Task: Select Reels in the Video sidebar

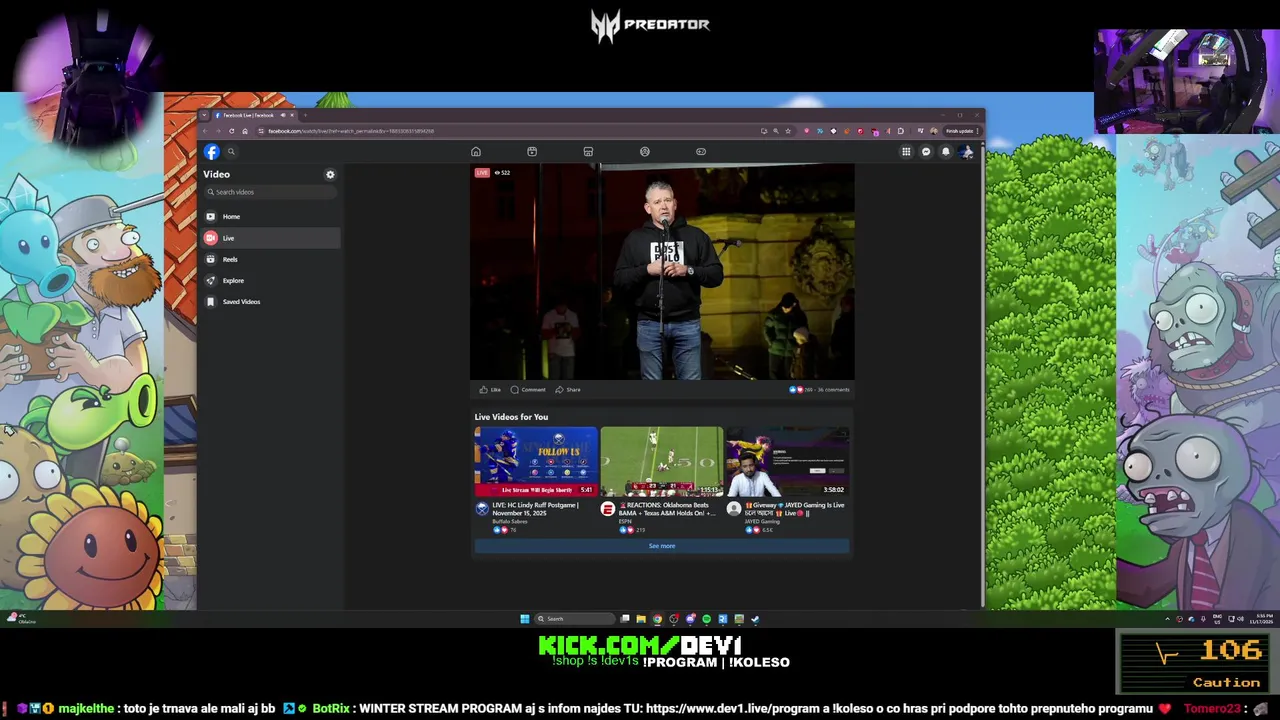Action: point(269,259)
